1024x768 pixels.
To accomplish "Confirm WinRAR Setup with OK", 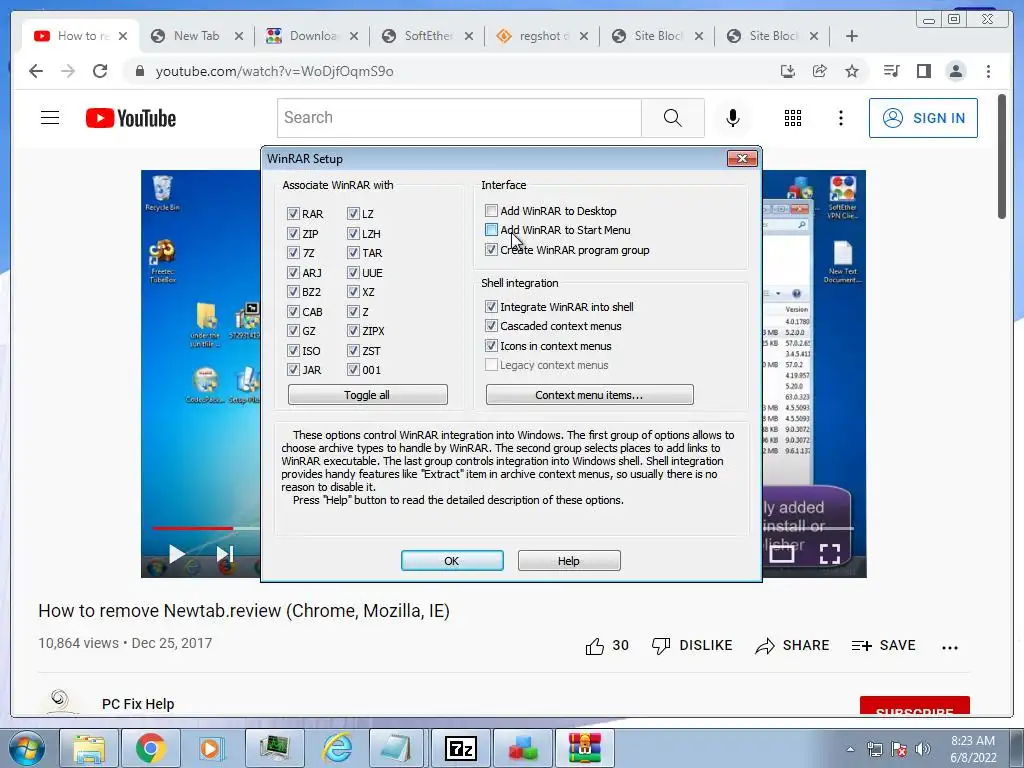I will coord(452,560).
